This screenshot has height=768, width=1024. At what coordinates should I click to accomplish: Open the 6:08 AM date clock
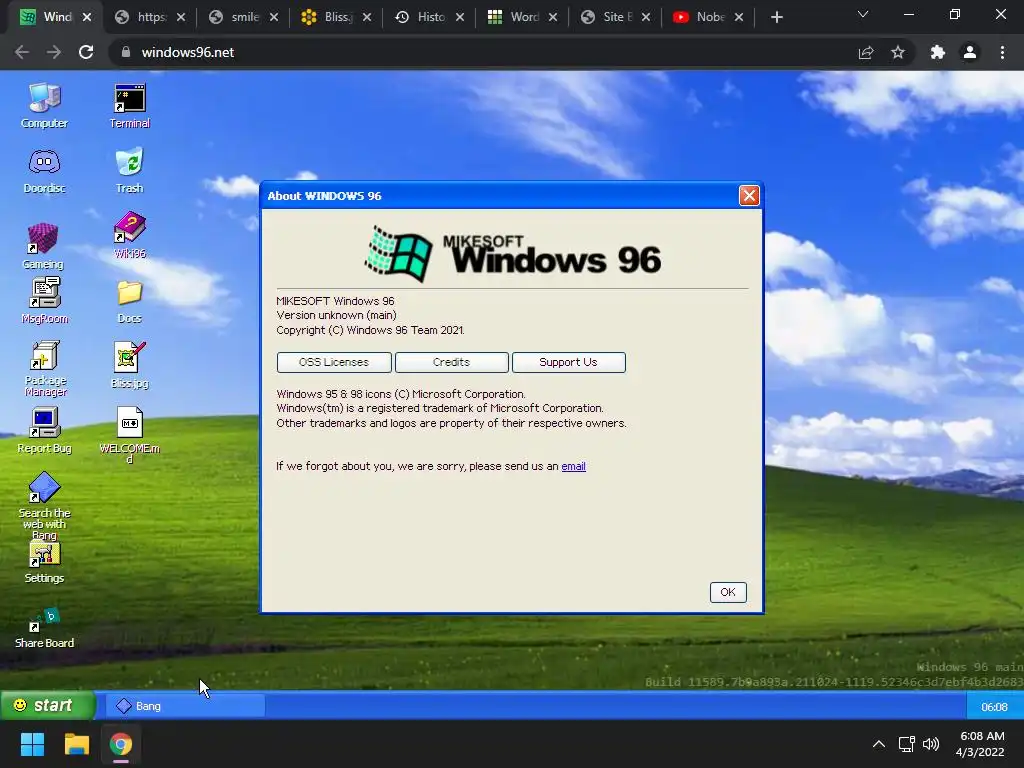(980, 744)
